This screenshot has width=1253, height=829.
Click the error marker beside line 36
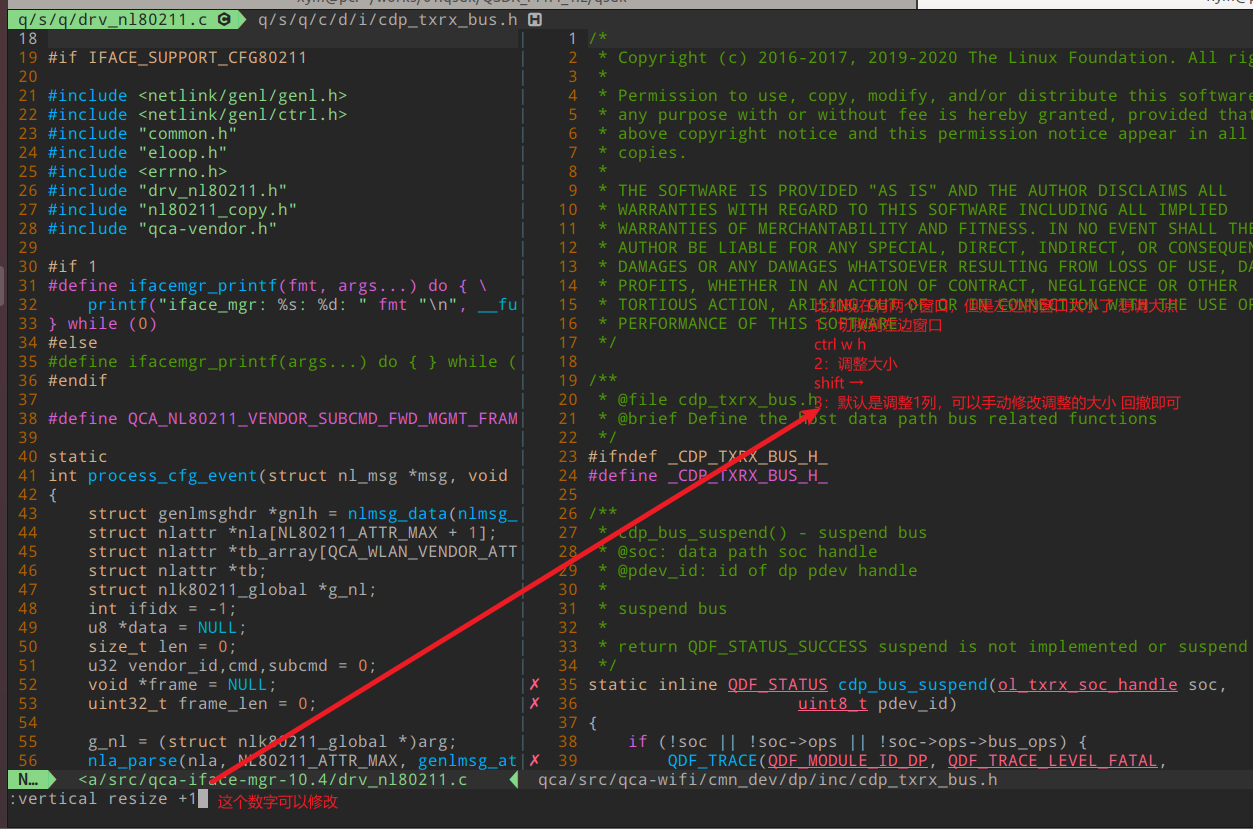pyautogui.click(x=535, y=704)
